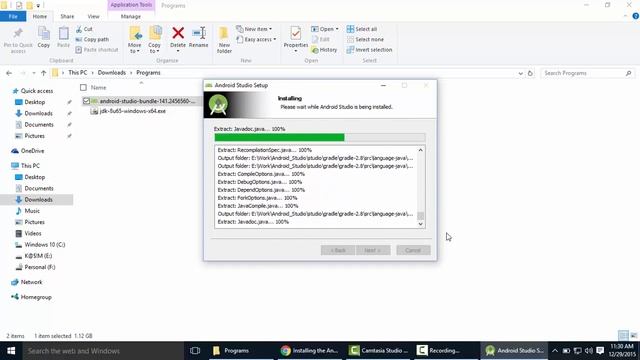Sort files by Name column header
The height and width of the screenshot is (360, 640).
tap(98, 88)
